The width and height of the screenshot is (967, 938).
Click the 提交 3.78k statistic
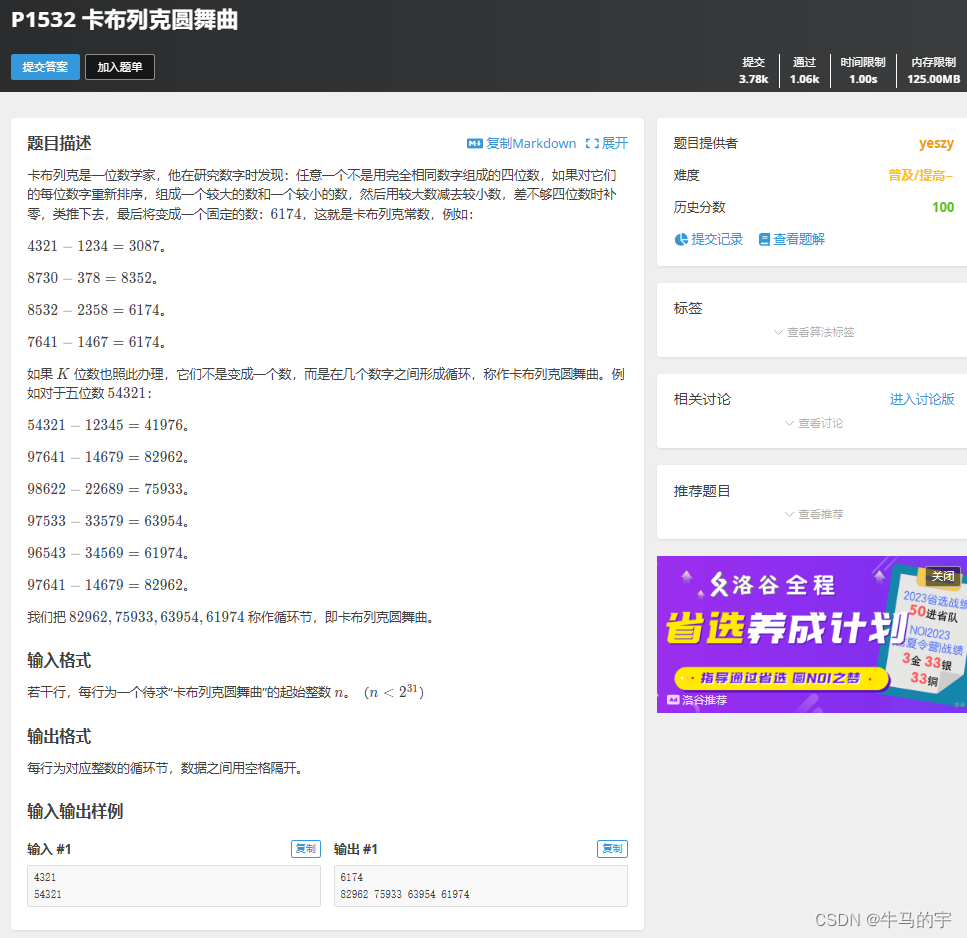tap(754, 70)
